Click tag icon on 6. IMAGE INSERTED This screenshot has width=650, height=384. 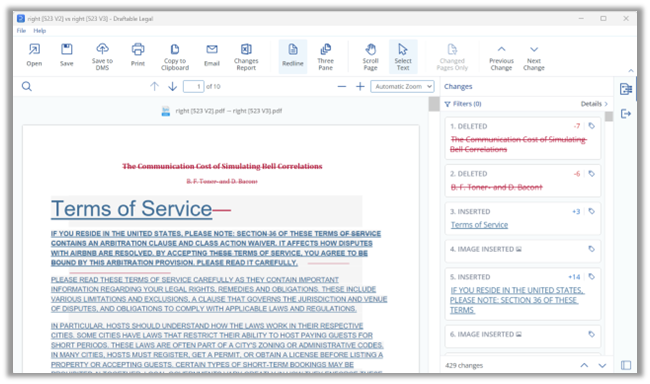click(592, 334)
